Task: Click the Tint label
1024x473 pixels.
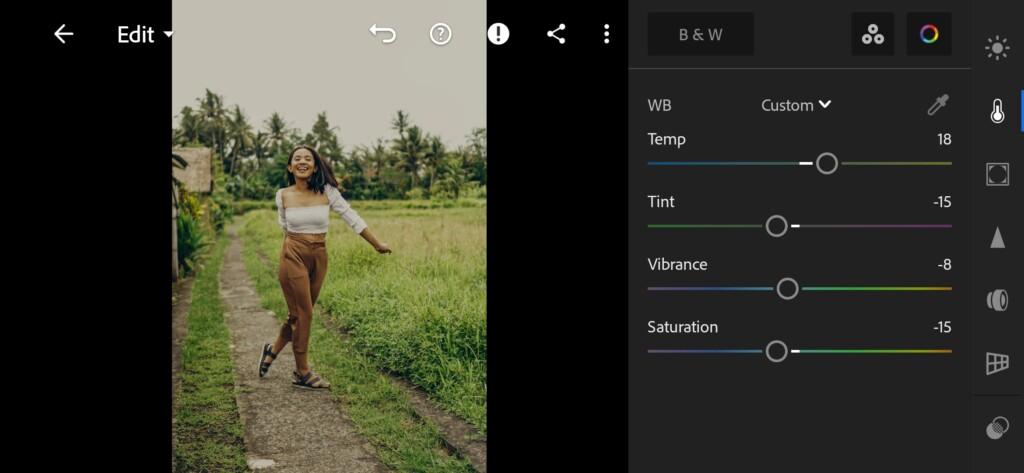Action: click(x=661, y=202)
